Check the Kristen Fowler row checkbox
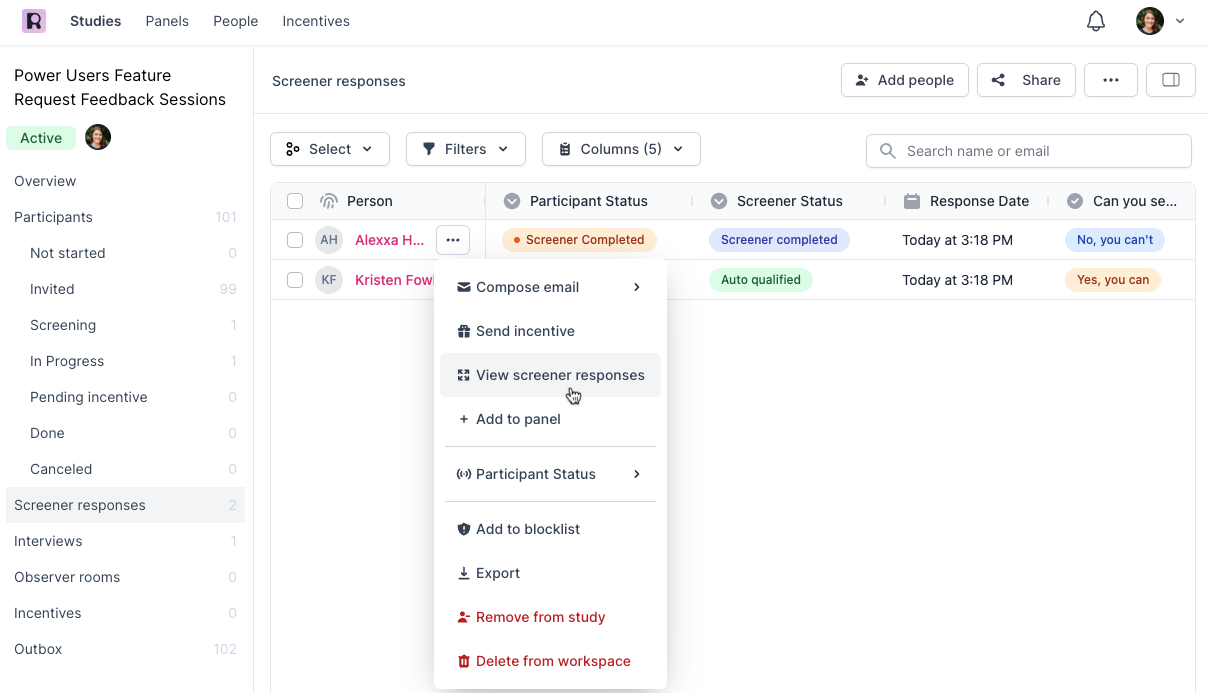Viewport: 1209px width, 693px height. tap(295, 280)
